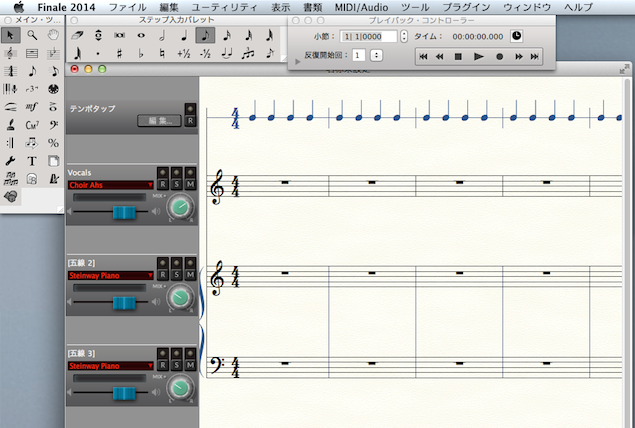Choose the Text tool (T icon)
The width and height of the screenshot is (635, 428).
(x=32, y=161)
